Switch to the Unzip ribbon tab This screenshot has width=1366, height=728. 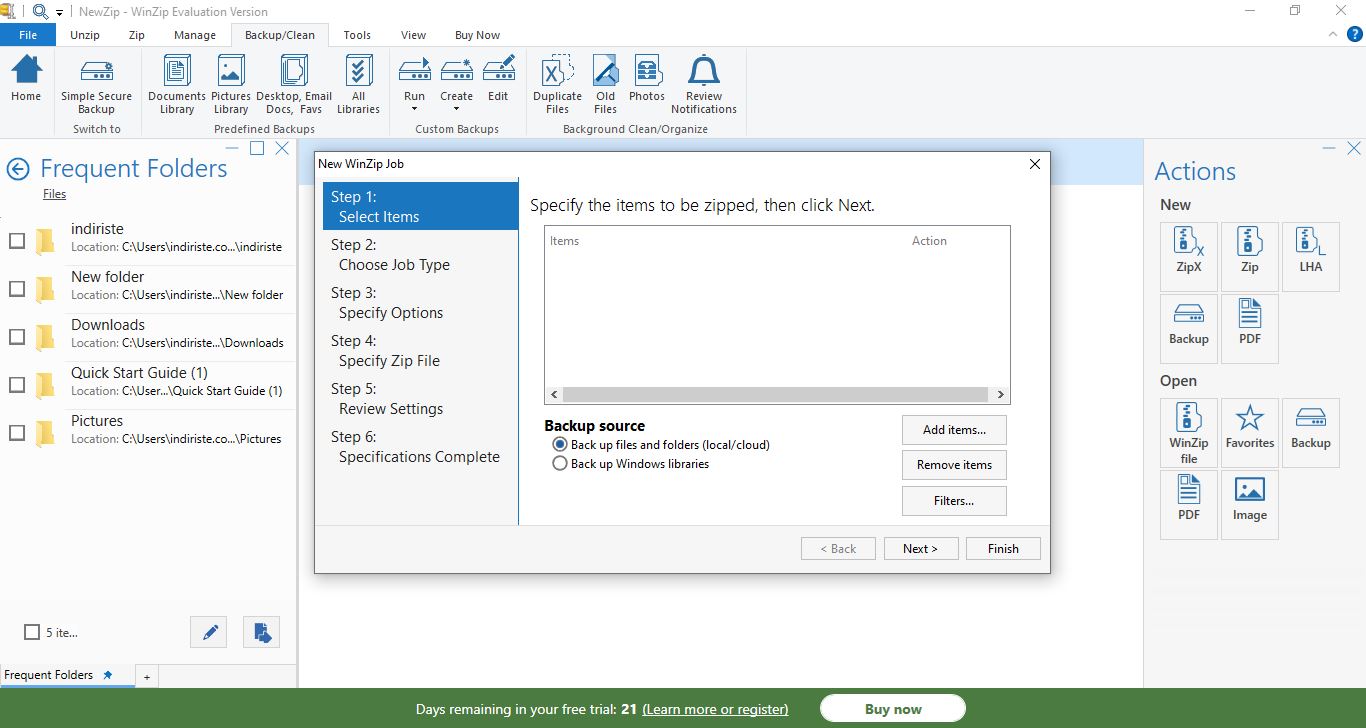pyautogui.click(x=85, y=35)
